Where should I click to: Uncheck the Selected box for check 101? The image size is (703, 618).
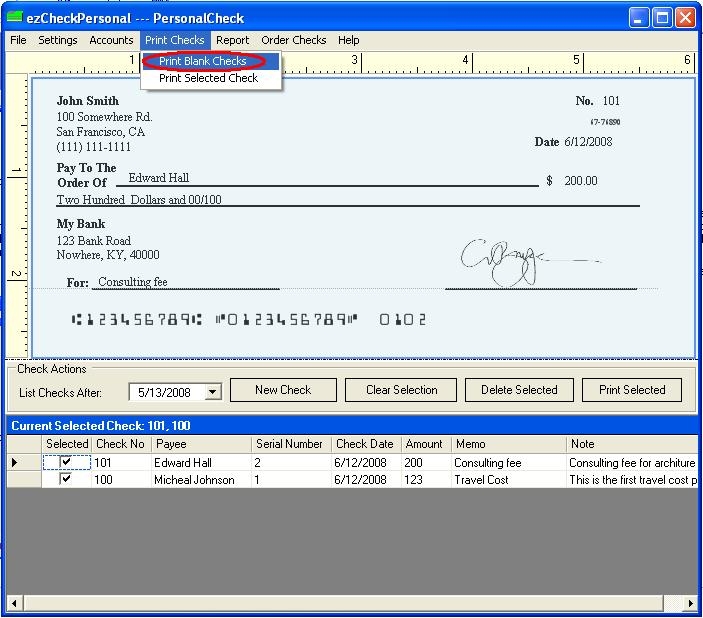click(x=66, y=463)
